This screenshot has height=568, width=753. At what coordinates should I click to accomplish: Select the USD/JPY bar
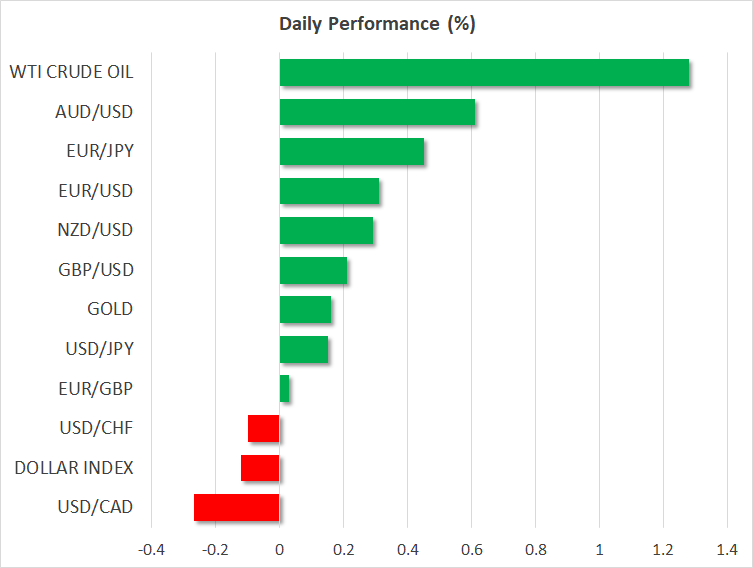pos(304,349)
